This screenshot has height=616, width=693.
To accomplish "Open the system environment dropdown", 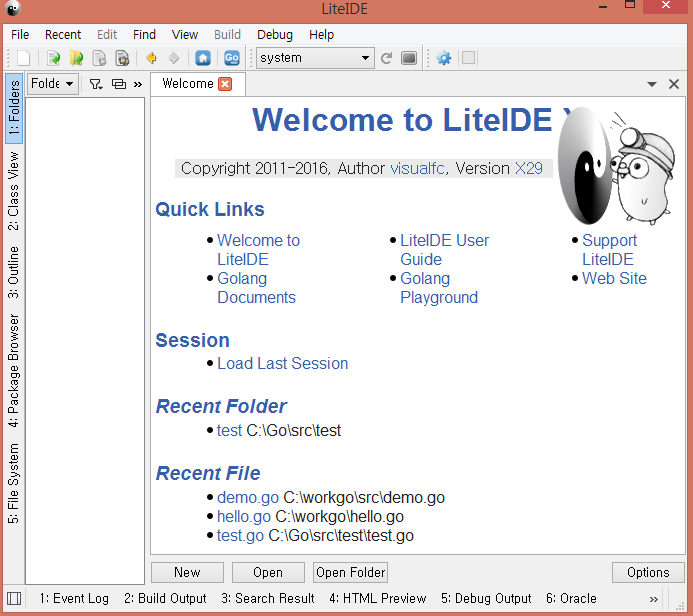I will 315,58.
